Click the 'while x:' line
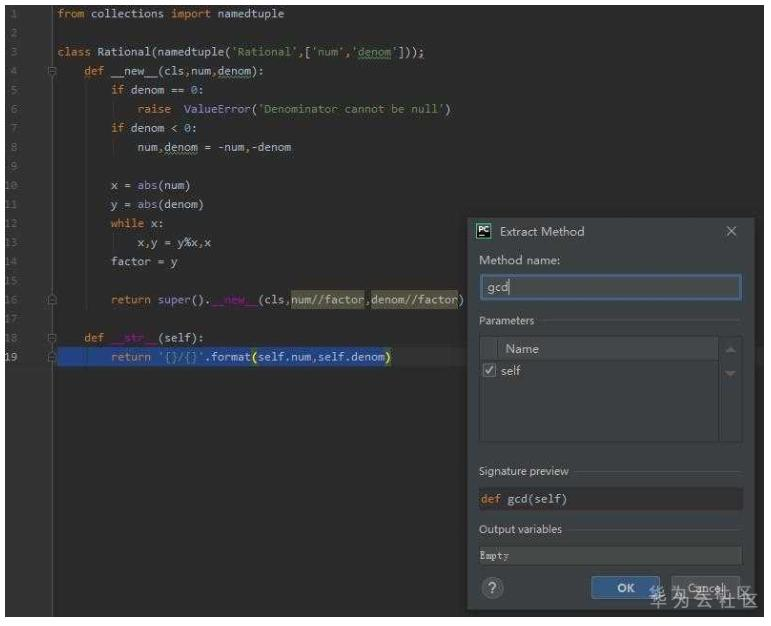The height and width of the screenshot is (626, 771). pos(137,223)
